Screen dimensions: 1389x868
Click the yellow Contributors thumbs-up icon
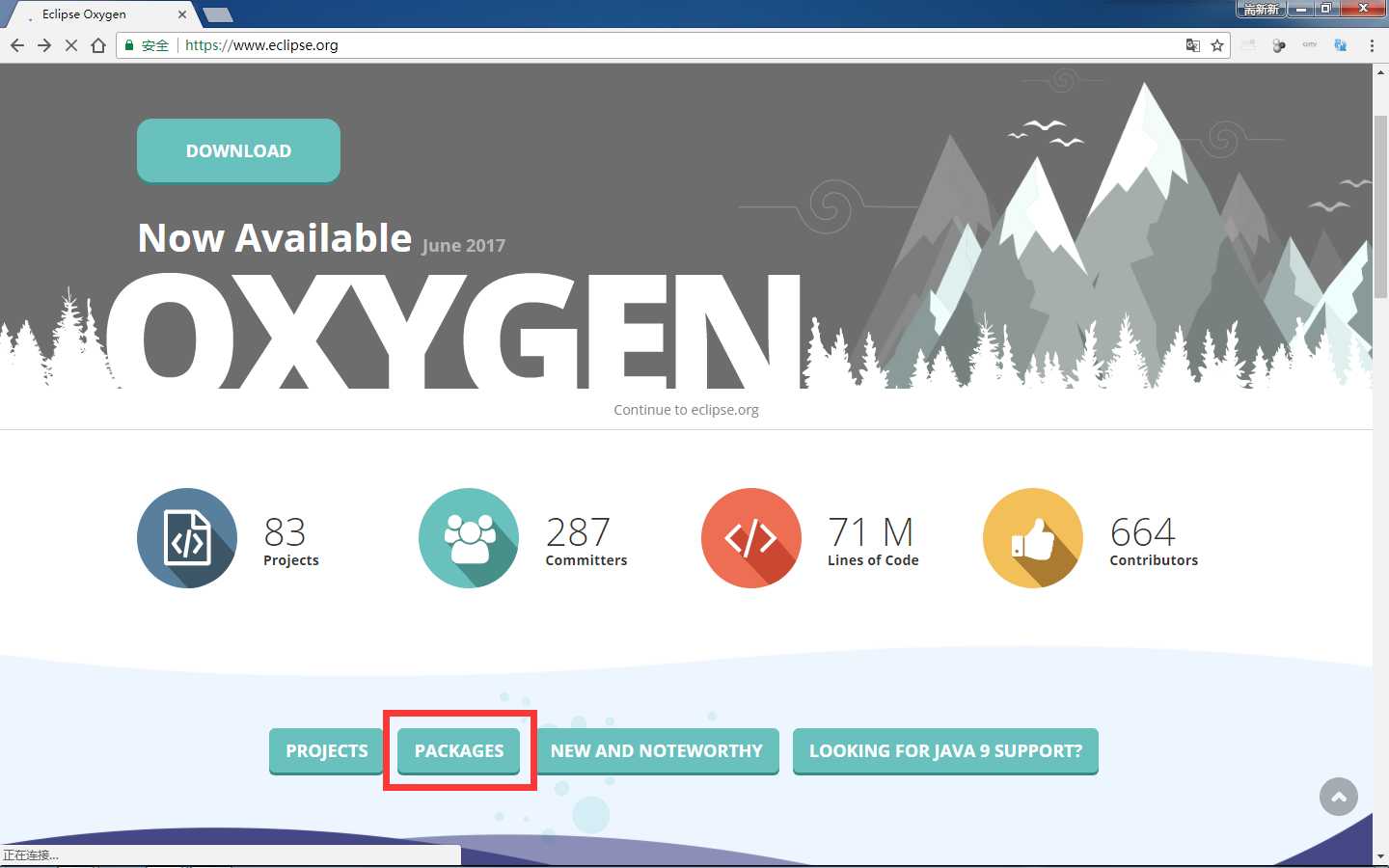pos(1032,538)
